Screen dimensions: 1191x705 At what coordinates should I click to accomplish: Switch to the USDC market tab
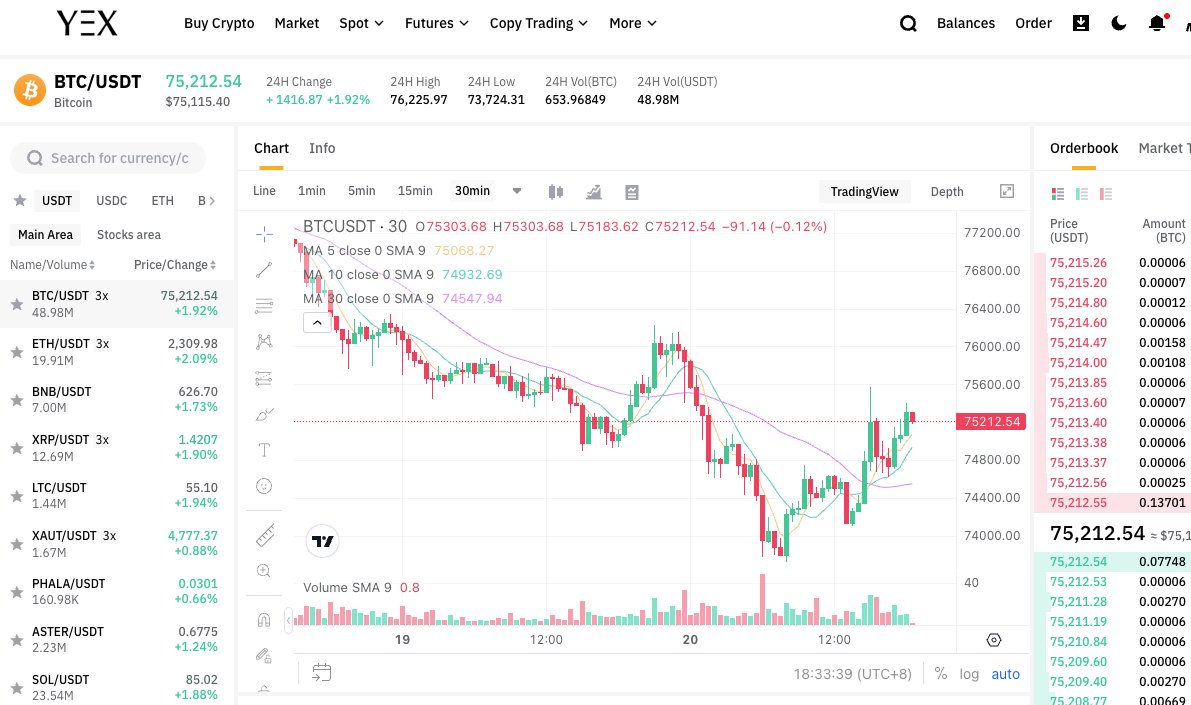pos(112,200)
